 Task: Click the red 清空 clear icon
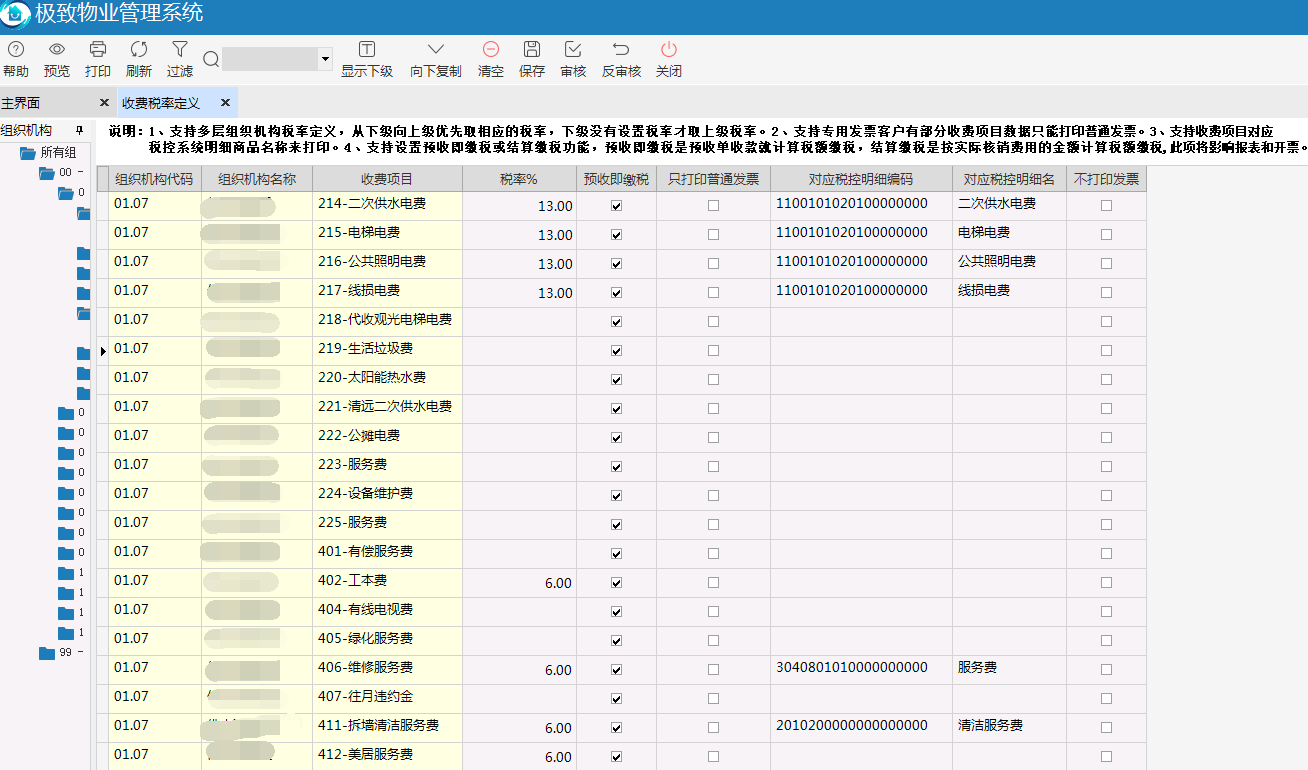tap(491, 49)
